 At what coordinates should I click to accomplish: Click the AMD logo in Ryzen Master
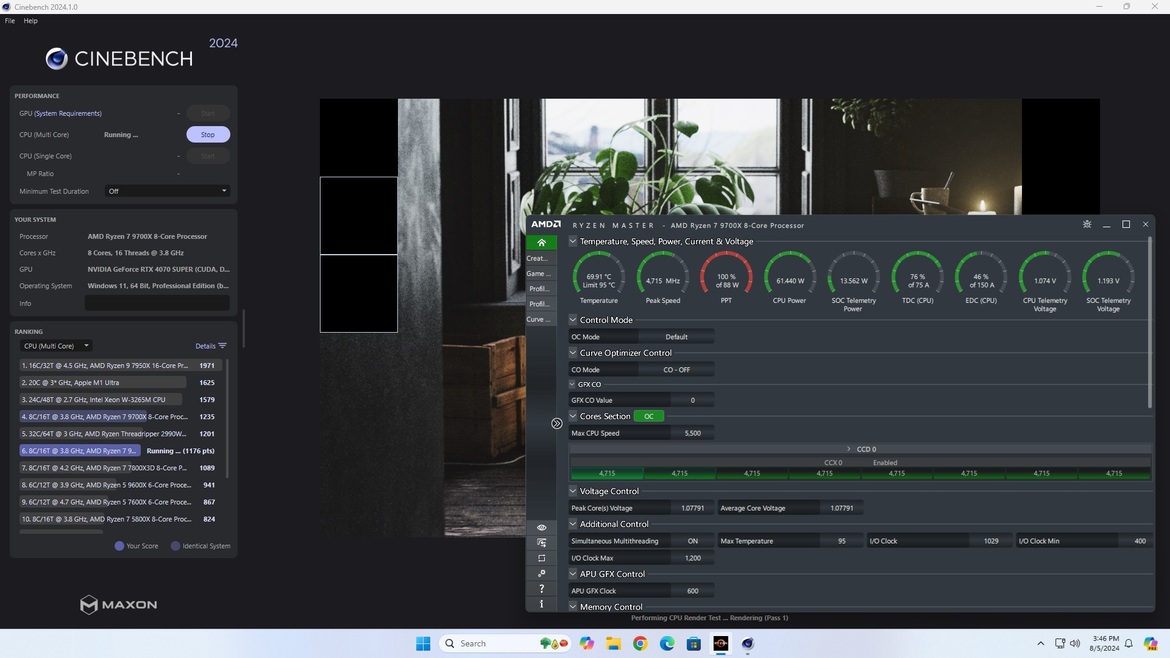coord(546,225)
